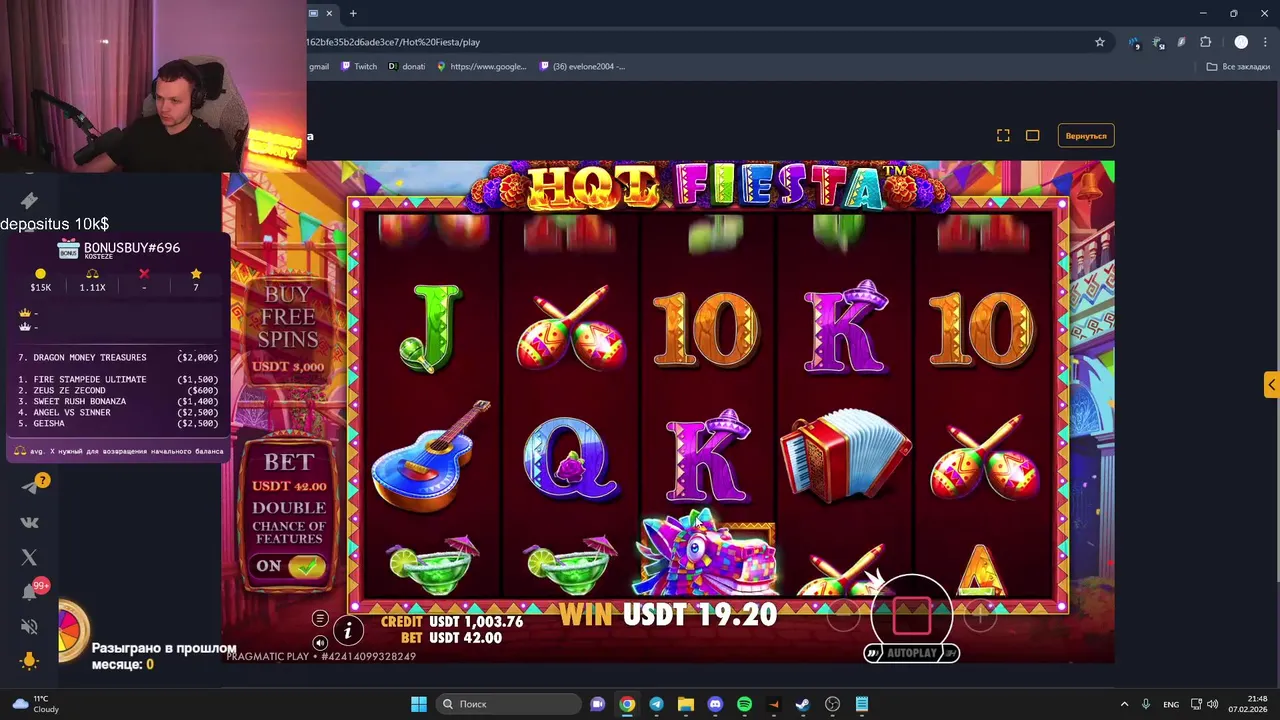Image resolution: width=1280 pixels, height=720 pixels.
Task: Open Windows Start menu
Action: pos(419,704)
